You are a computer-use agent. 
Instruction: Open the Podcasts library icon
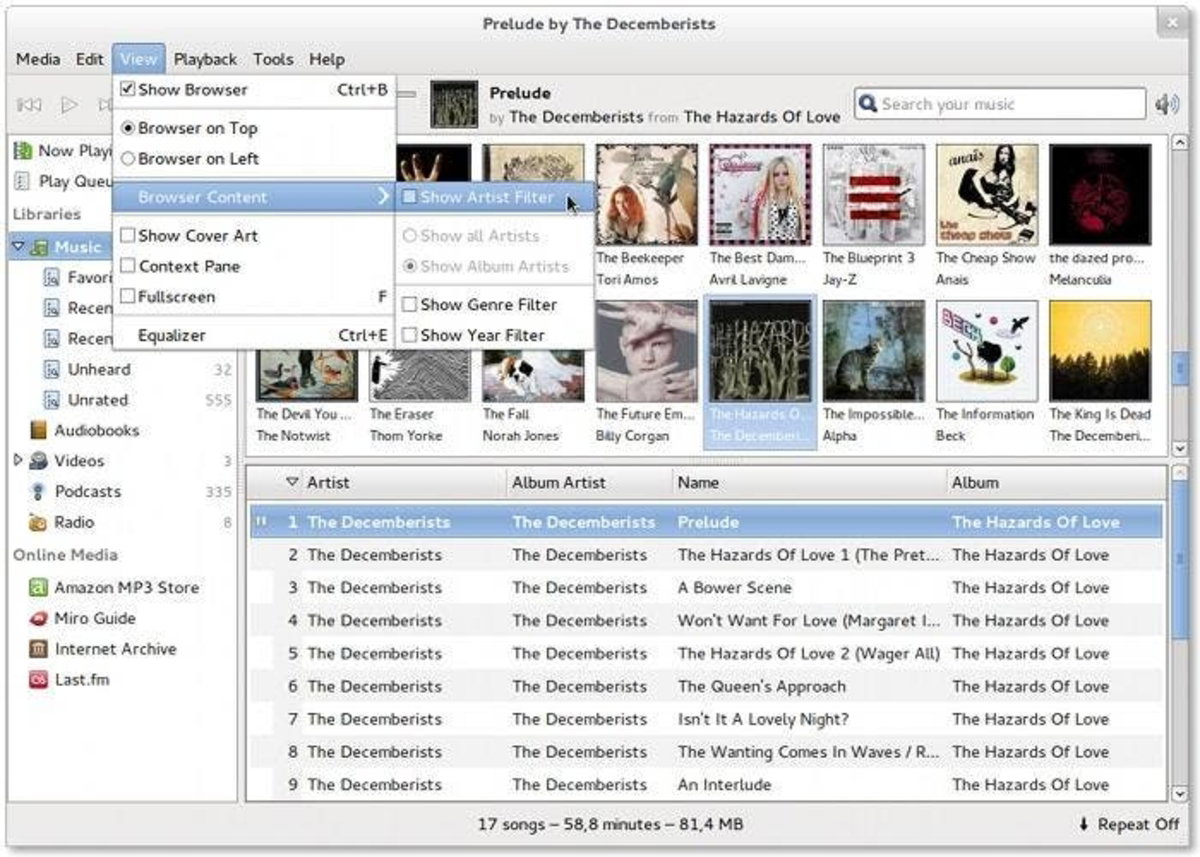pyautogui.click(x=38, y=492)
